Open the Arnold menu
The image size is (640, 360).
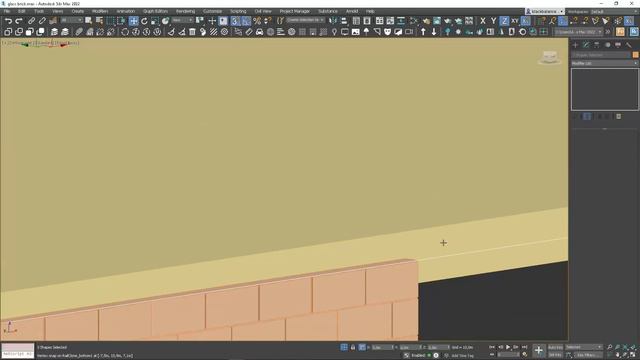352,11
